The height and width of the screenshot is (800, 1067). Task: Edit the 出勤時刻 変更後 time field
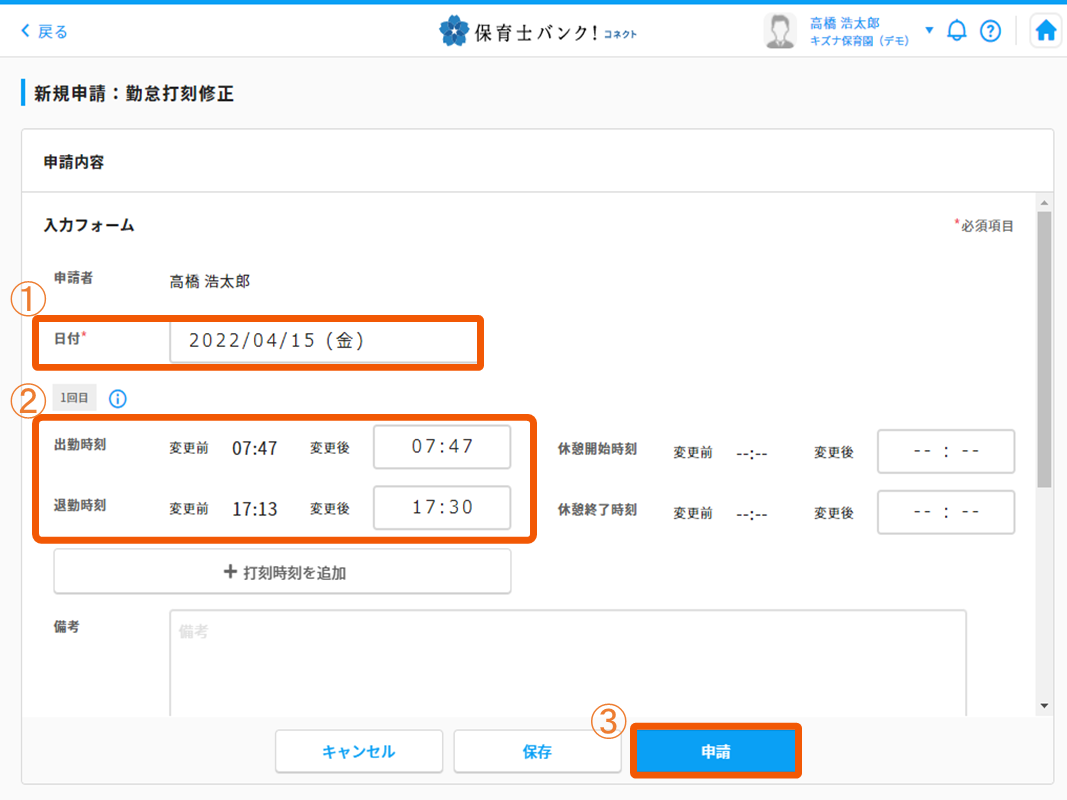click(442, 447)
